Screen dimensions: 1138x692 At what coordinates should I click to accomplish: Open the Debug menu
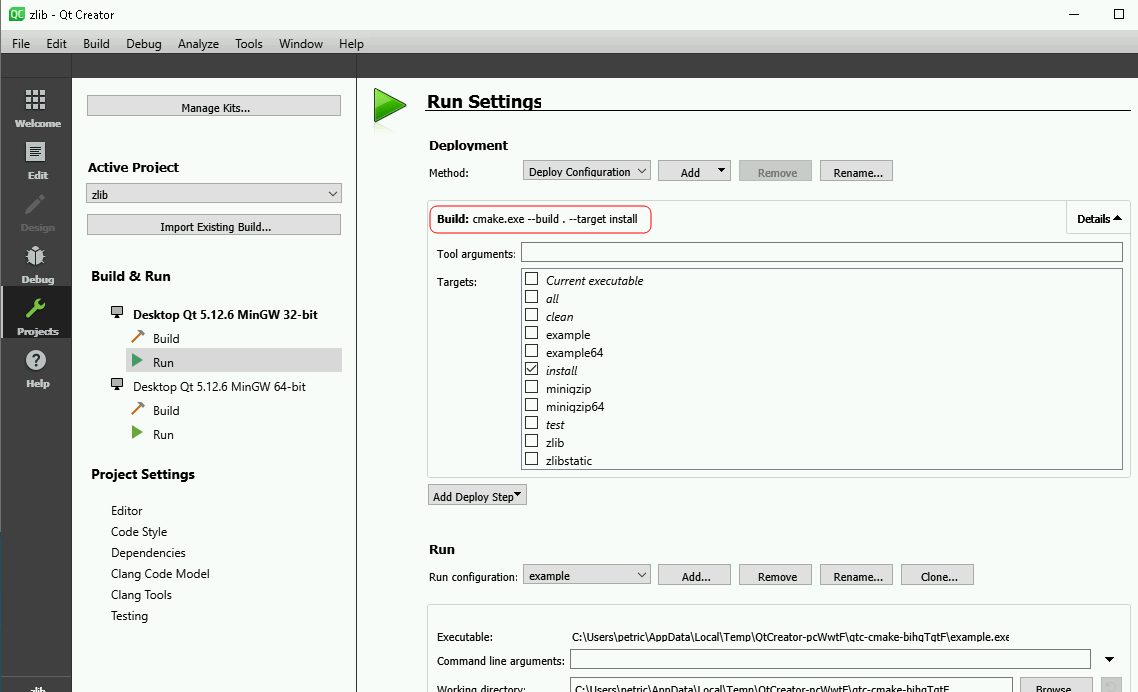pos(144,44)
